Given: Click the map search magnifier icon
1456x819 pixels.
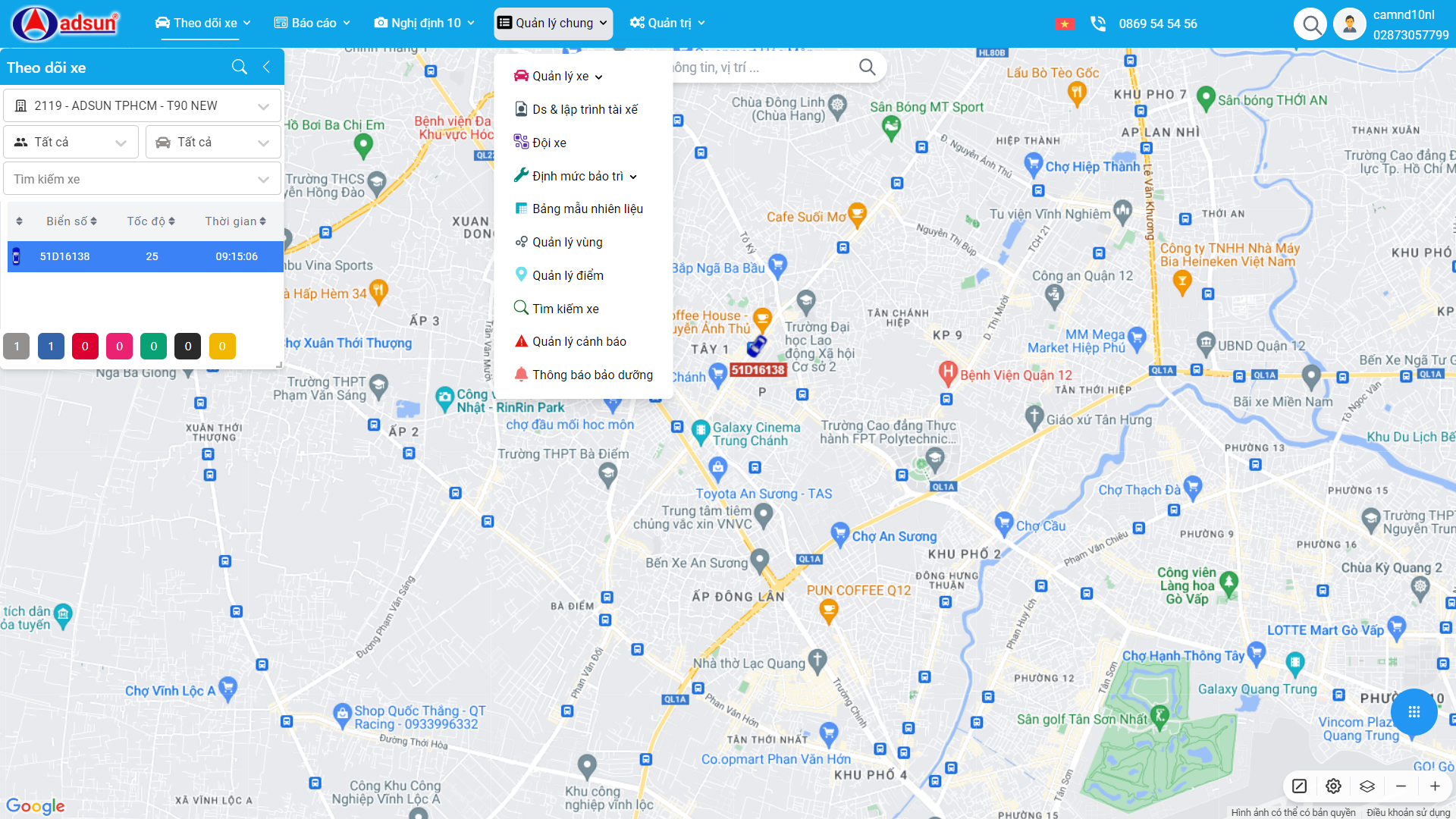Looking at the screenshot, I should pyautogui.click(x=867, y=67).
